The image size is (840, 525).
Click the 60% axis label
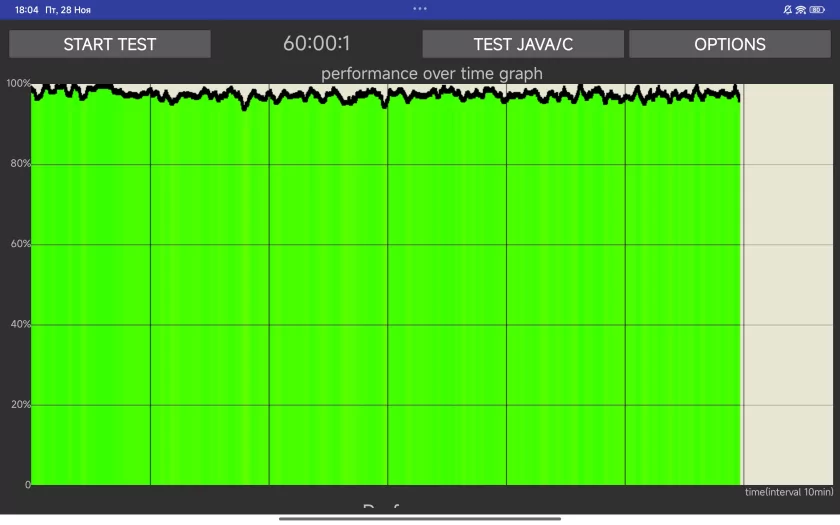coord(19,244)
